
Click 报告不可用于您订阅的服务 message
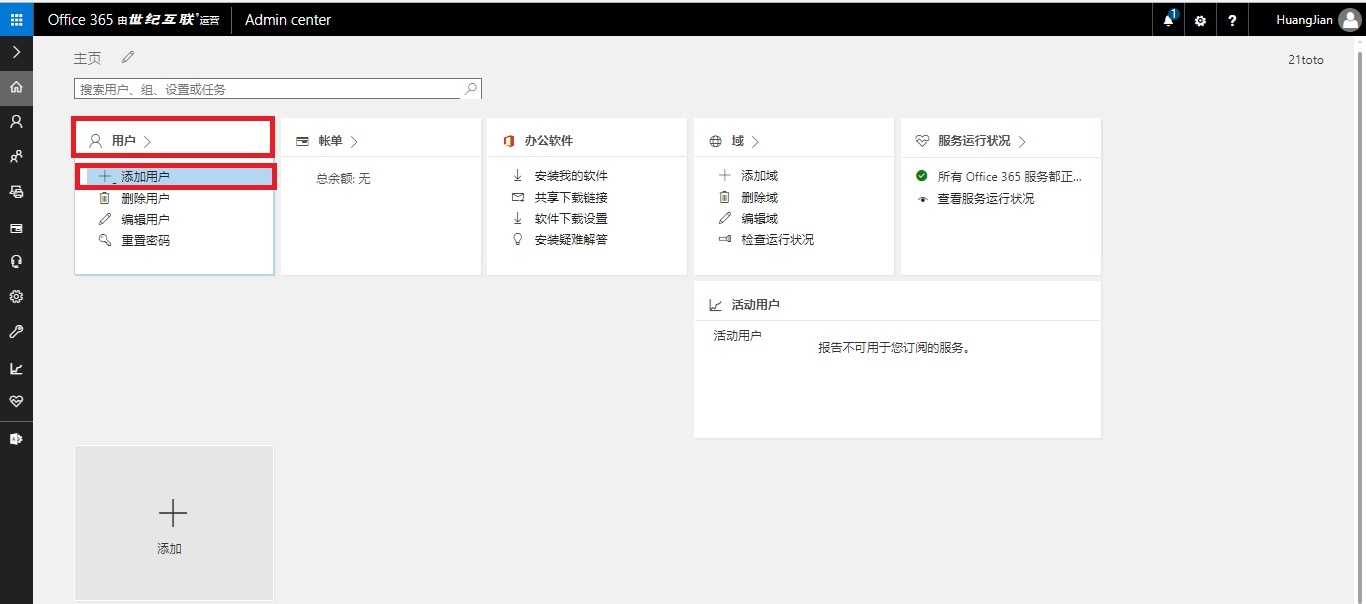pyautogui.click(x=895, y=348)
